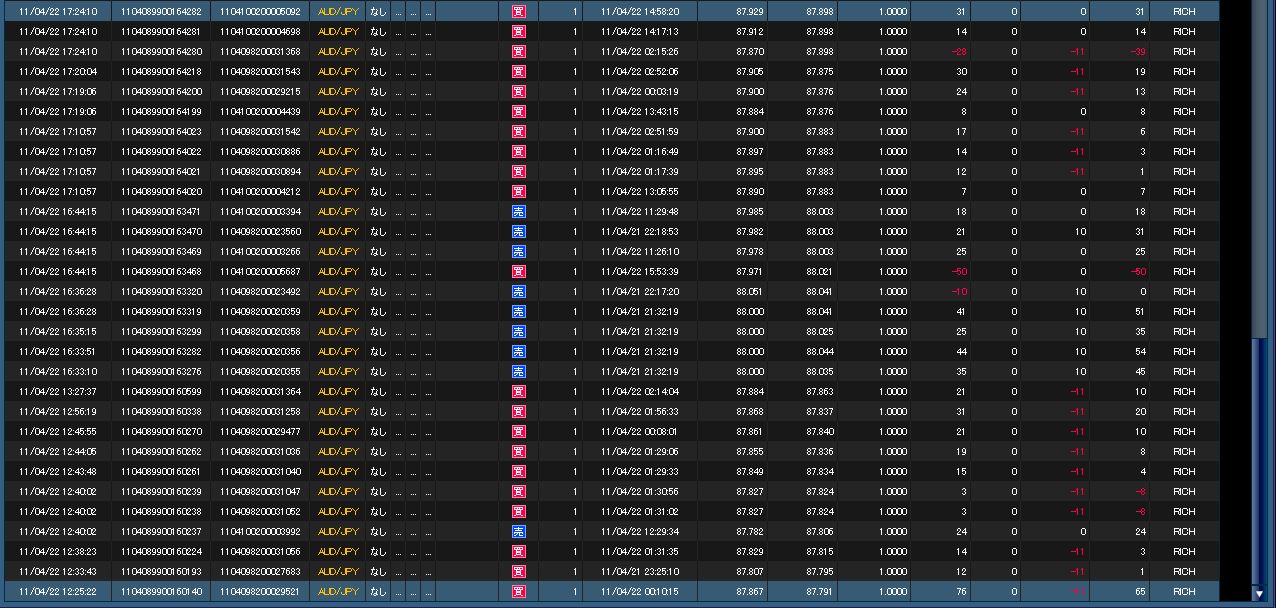Click the open date cell 11/04/21 22:17:20
This screenshot has height=608, width=1276.
point(640,292)
